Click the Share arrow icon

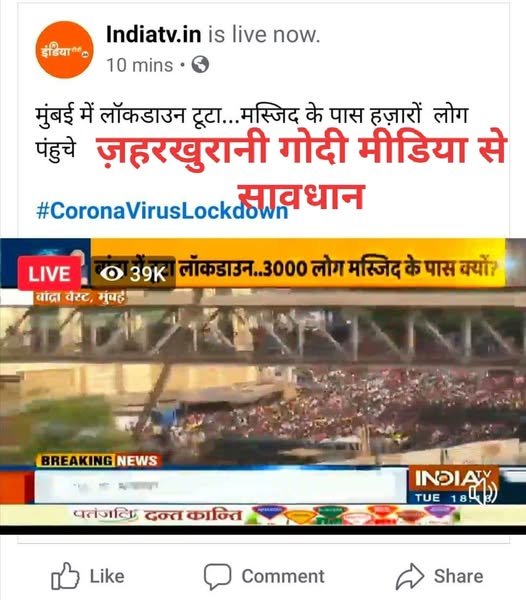tap(410, 576)
